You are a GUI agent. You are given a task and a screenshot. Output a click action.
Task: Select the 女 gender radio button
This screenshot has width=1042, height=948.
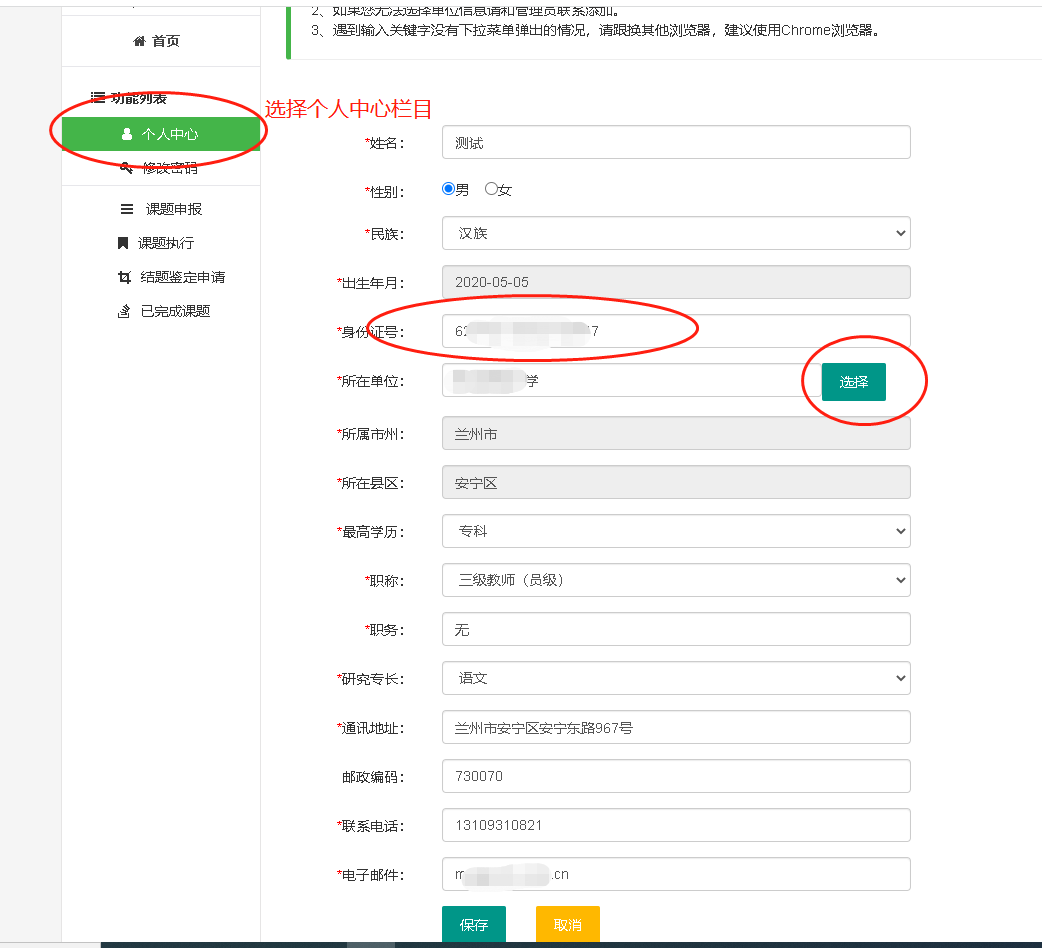491,189
